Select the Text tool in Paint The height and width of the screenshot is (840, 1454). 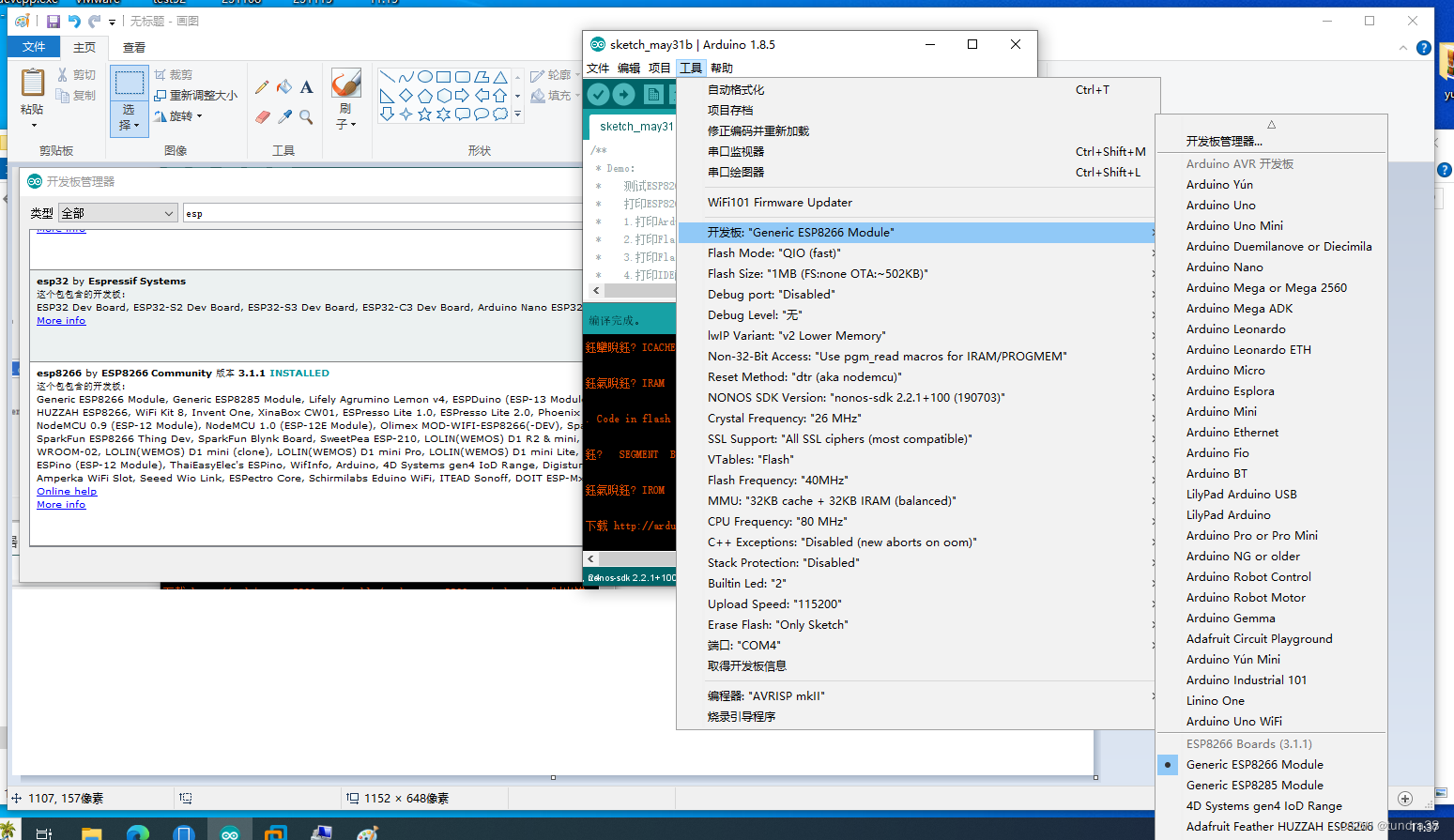coord(306,87)
